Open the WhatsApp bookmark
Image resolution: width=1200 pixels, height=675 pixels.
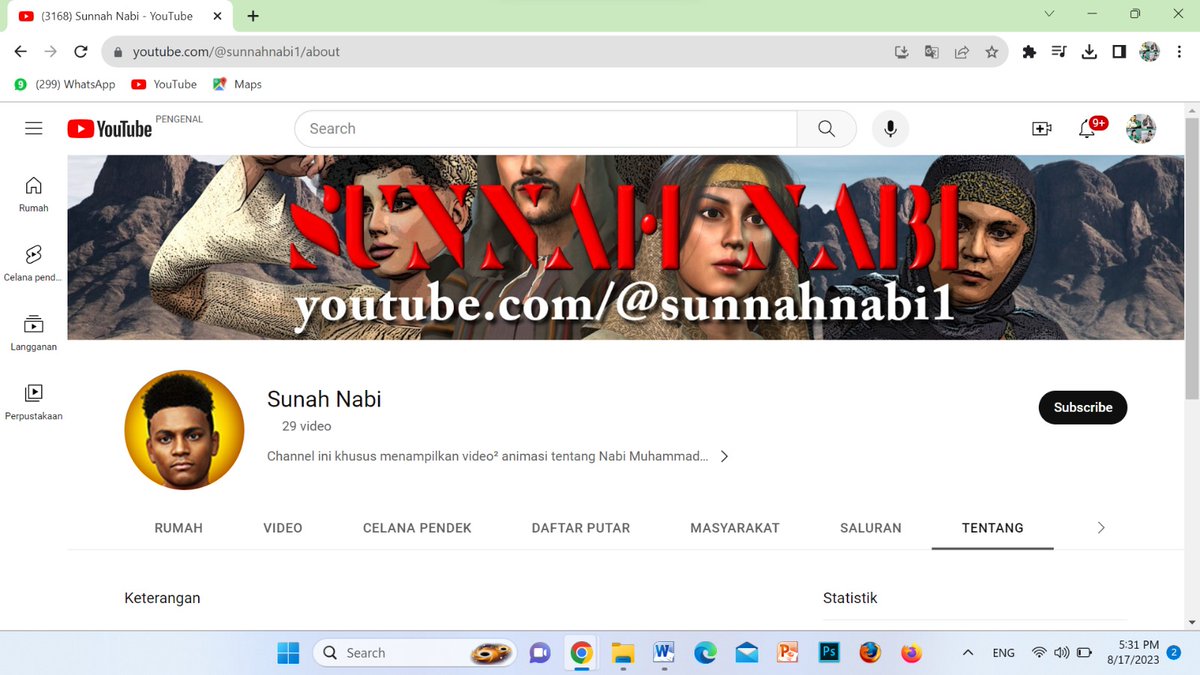tap(65, 84)
